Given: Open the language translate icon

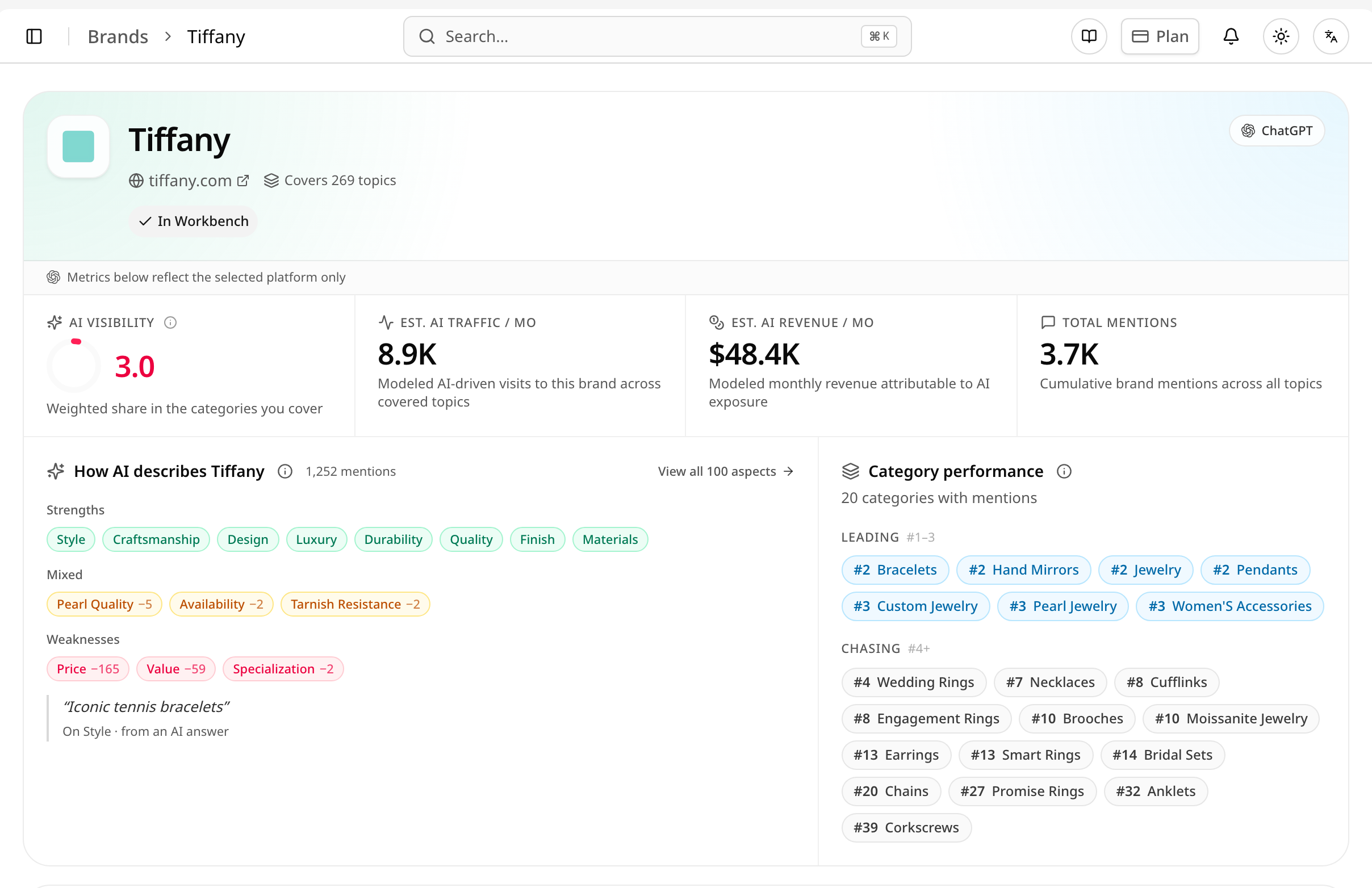Looking at the screenshot, I should 1331,36.
